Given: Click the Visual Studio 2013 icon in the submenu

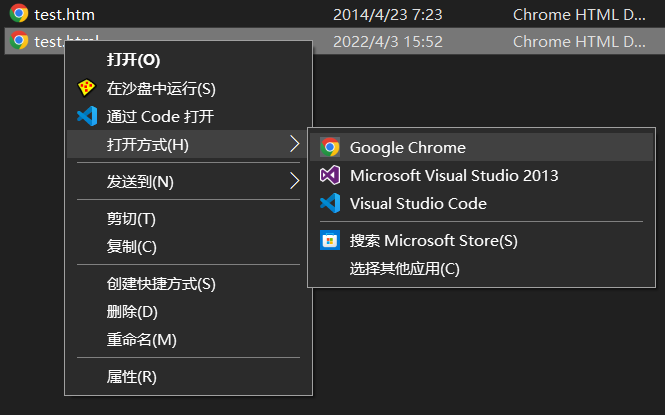Looking at the screenshot, I should [330, 176].
